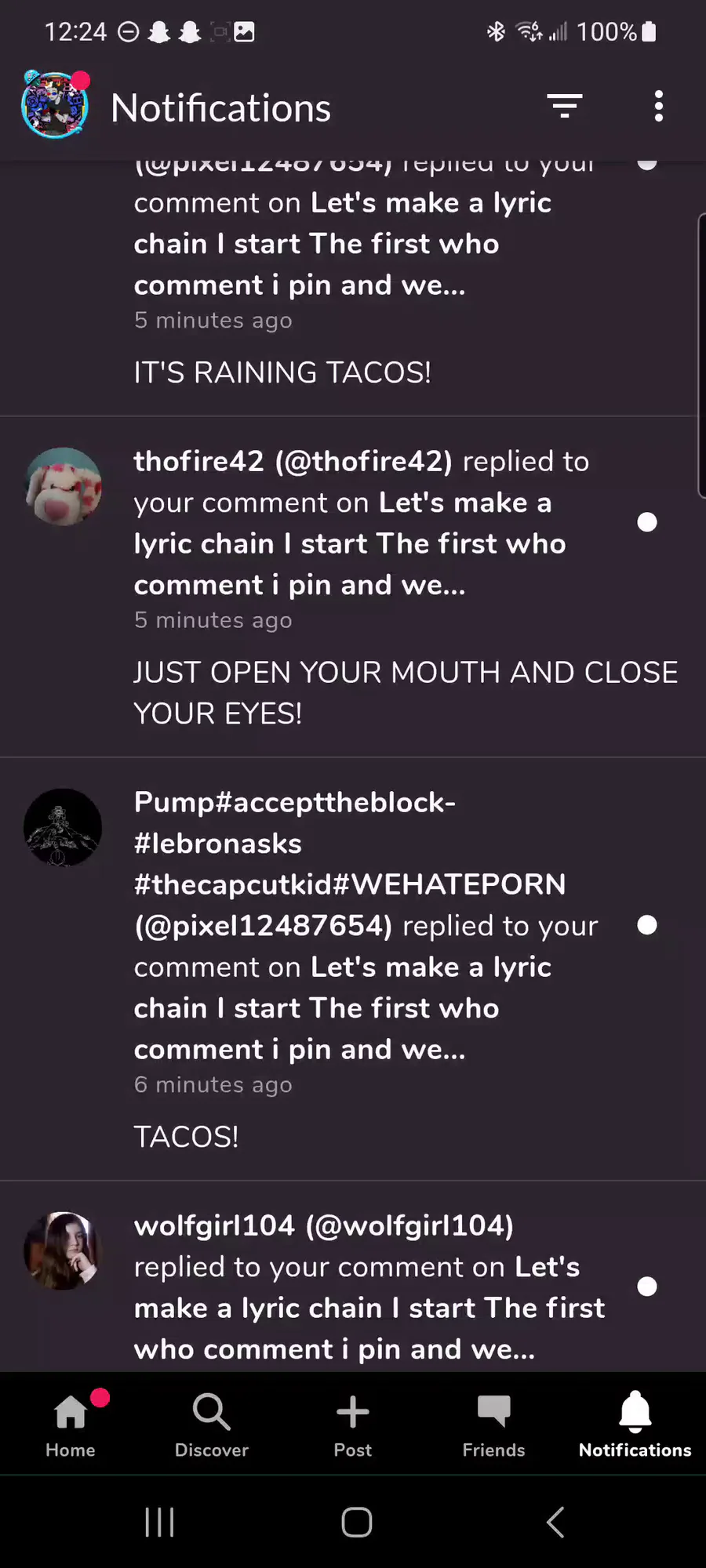Open wolfgirl104's profile picture
The width and height of the screenshot is (706, 1568).
point(64,1250)
